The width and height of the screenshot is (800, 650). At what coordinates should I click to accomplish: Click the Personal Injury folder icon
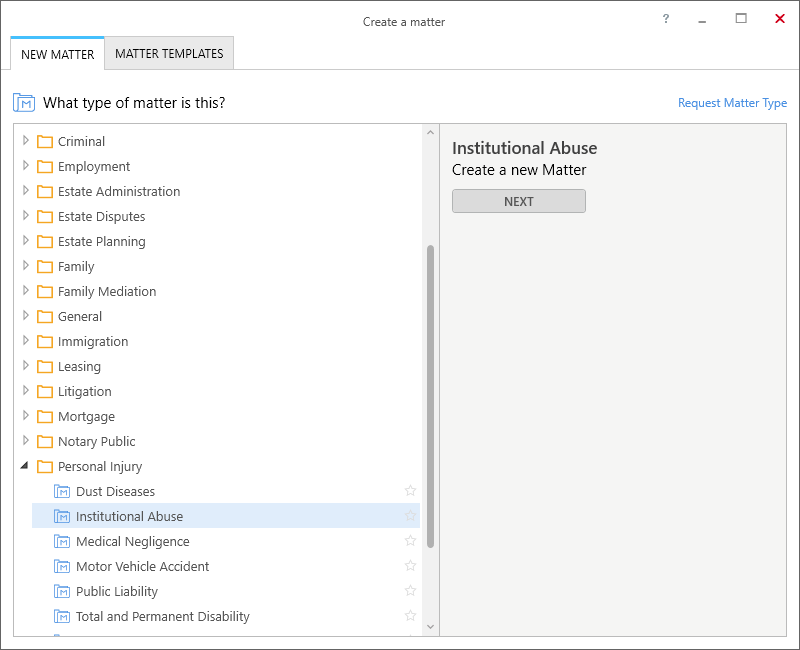45,466
